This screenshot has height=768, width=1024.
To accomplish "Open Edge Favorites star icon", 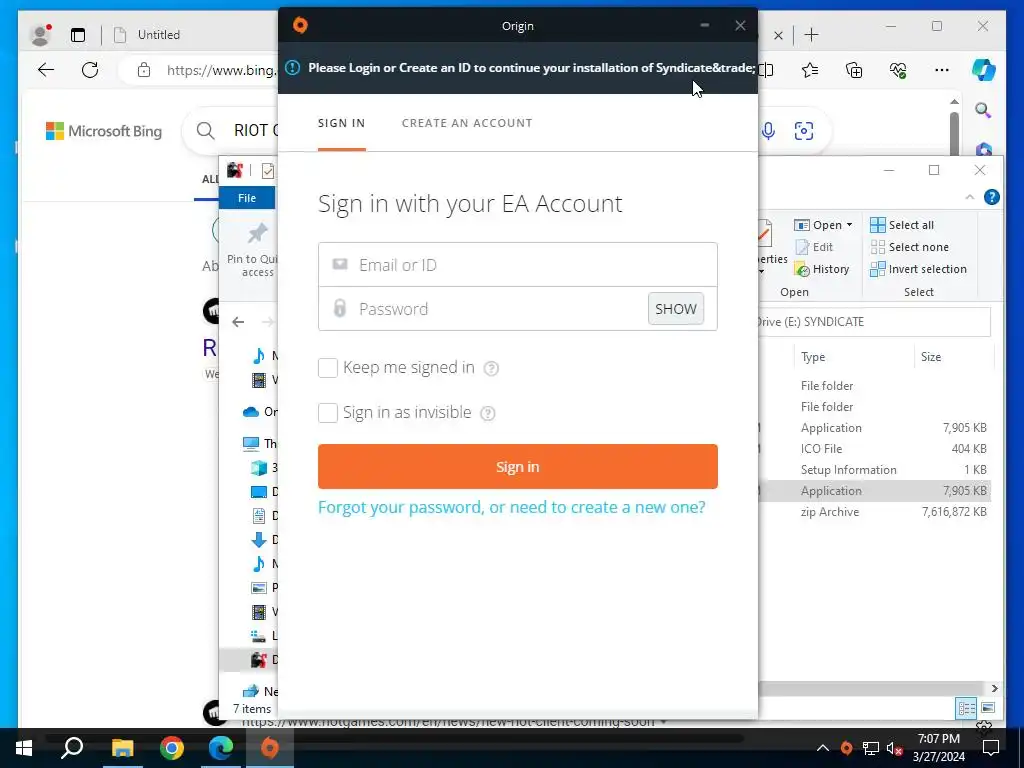I will pyautogui.click(x=810, y=70).
